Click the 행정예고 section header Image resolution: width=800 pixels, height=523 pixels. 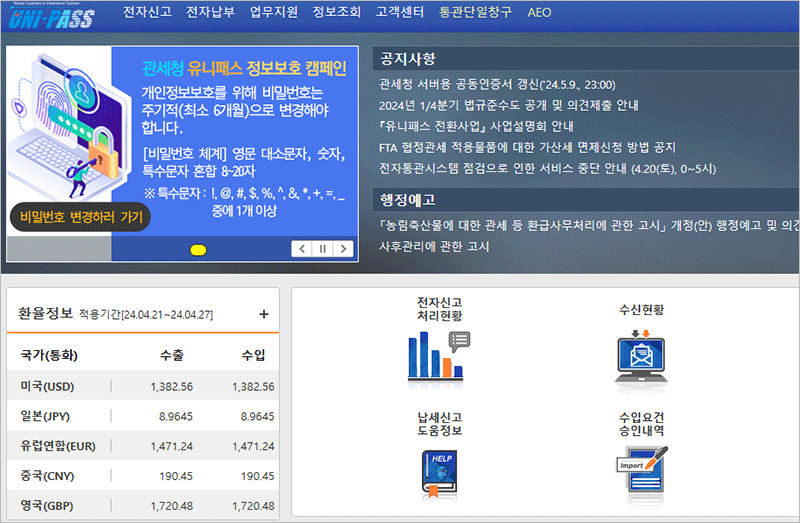pos(408,200)
